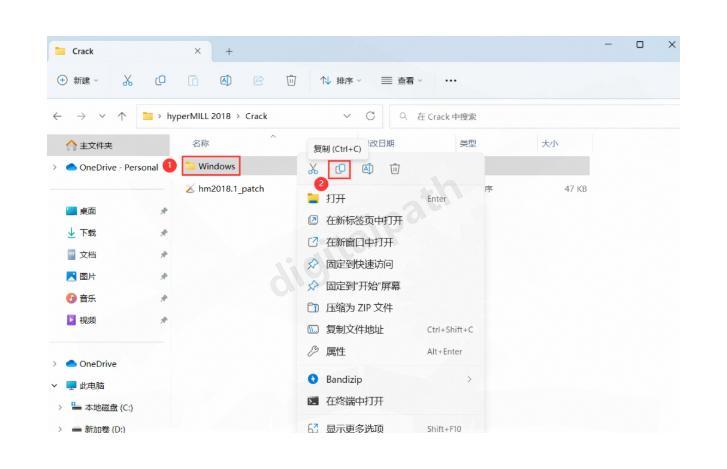Image resolution: width=727 pixels, height=469 pixels.
Task: Go back with the left arrow button
Action: tap(57, 116)
